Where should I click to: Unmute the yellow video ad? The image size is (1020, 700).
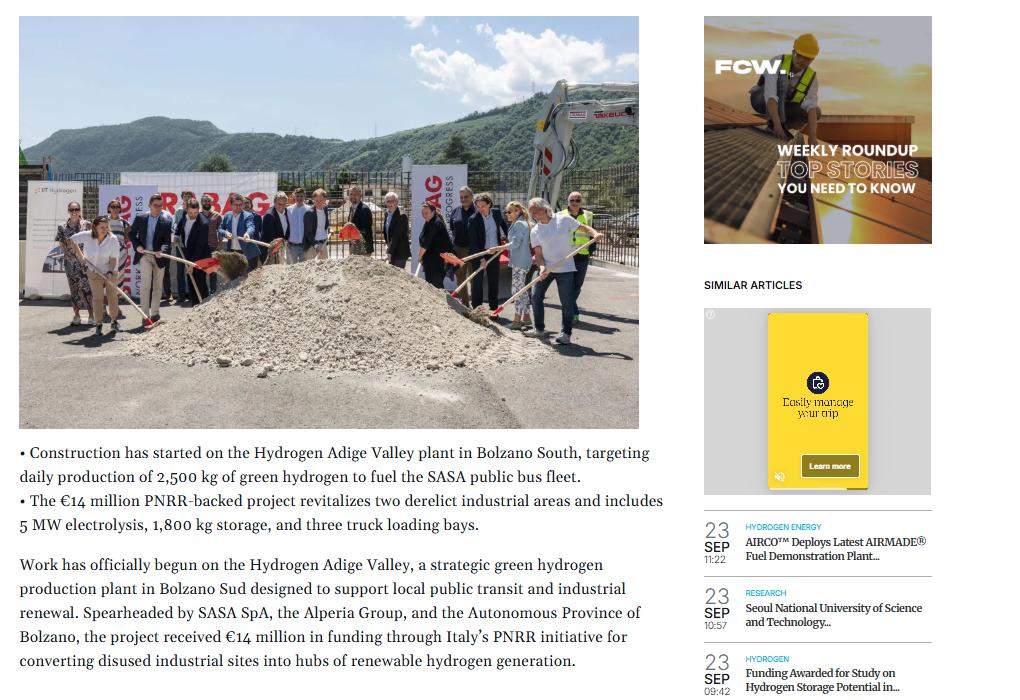tap(779, 477)
